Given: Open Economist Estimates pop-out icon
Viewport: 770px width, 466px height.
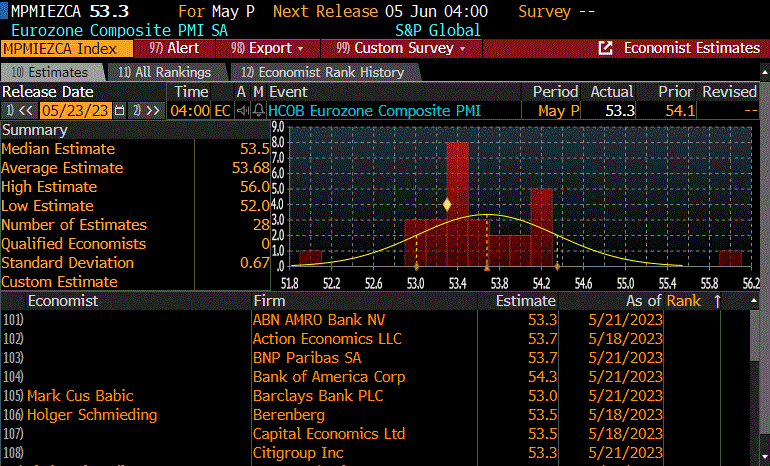Looking at the screenshot, I should point(605,48).
